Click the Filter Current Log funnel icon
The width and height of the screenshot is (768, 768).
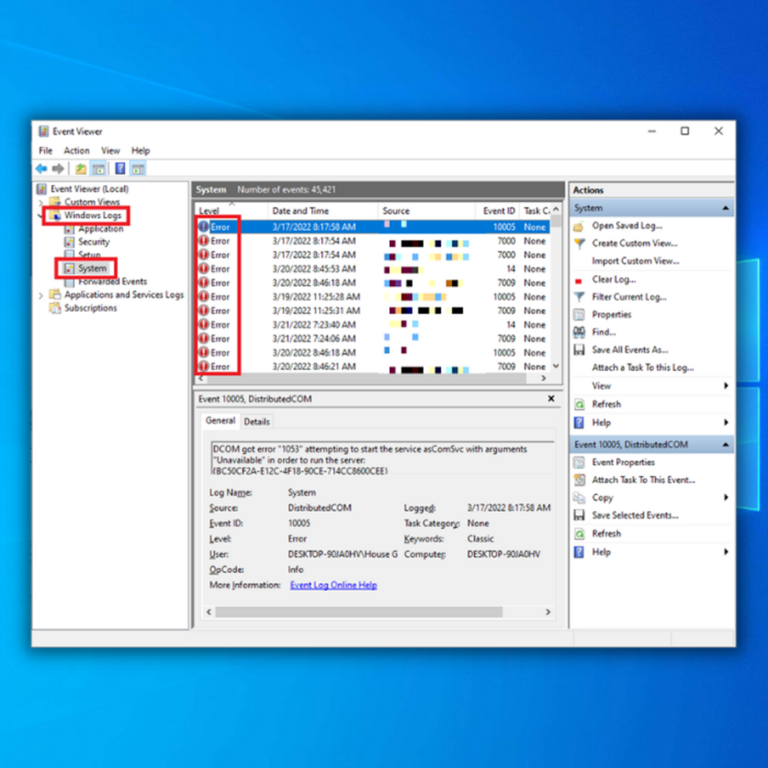tap(579, 297)
